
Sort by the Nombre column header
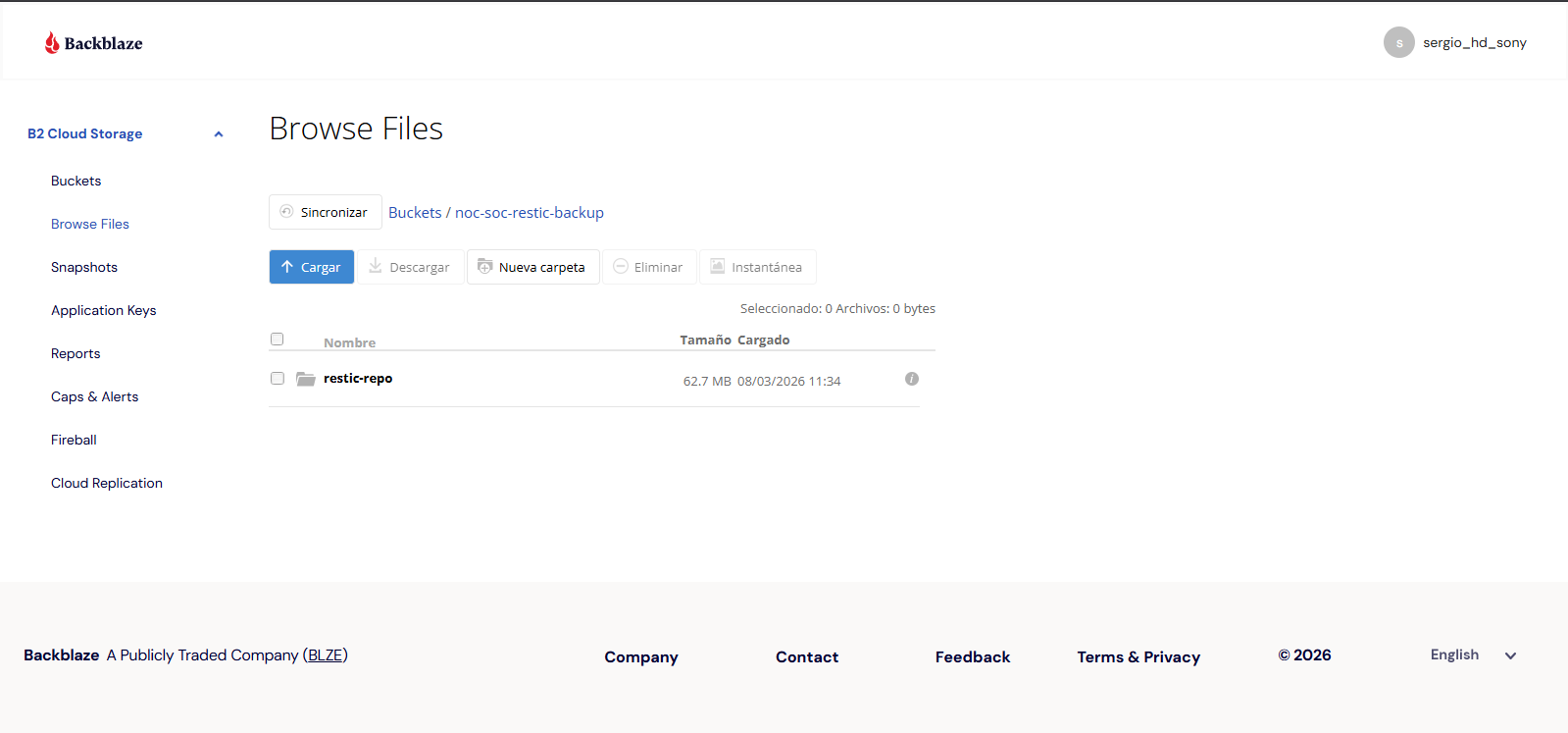[350, 342]
